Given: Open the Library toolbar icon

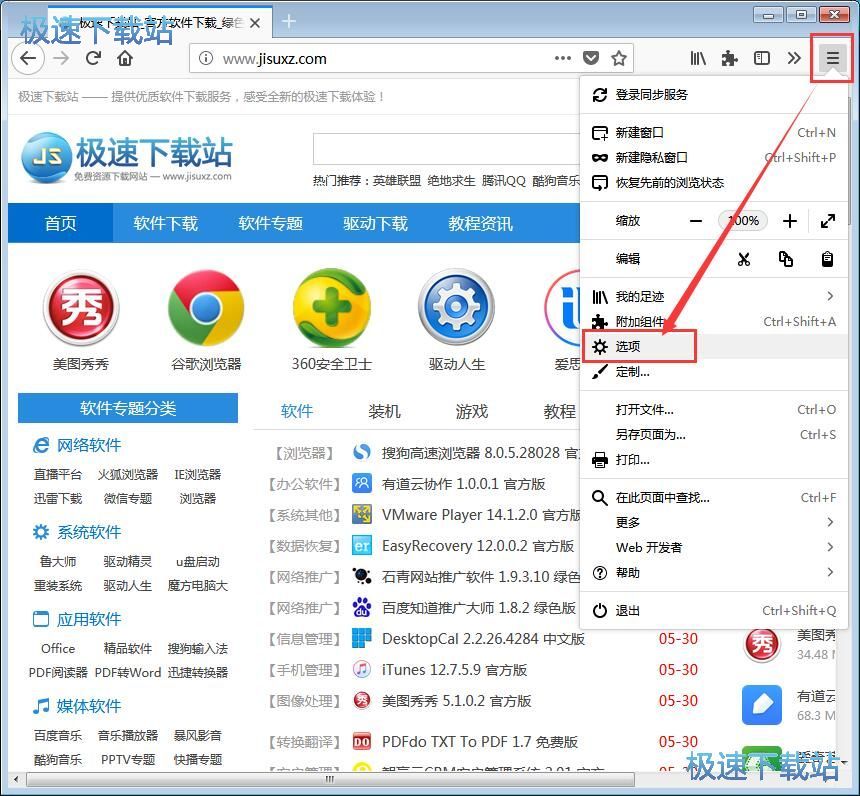Looking at the screenshot, I should coord(698,58).
